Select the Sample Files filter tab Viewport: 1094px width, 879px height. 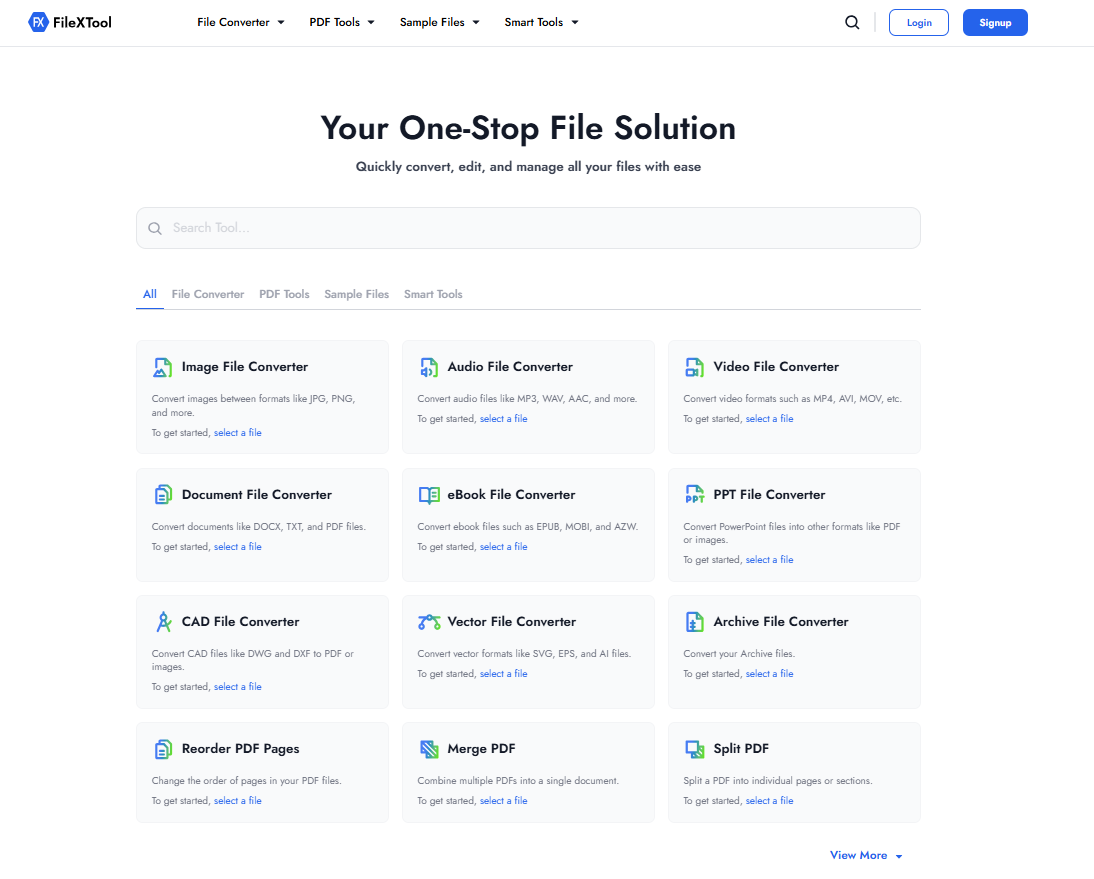point(356,294)
